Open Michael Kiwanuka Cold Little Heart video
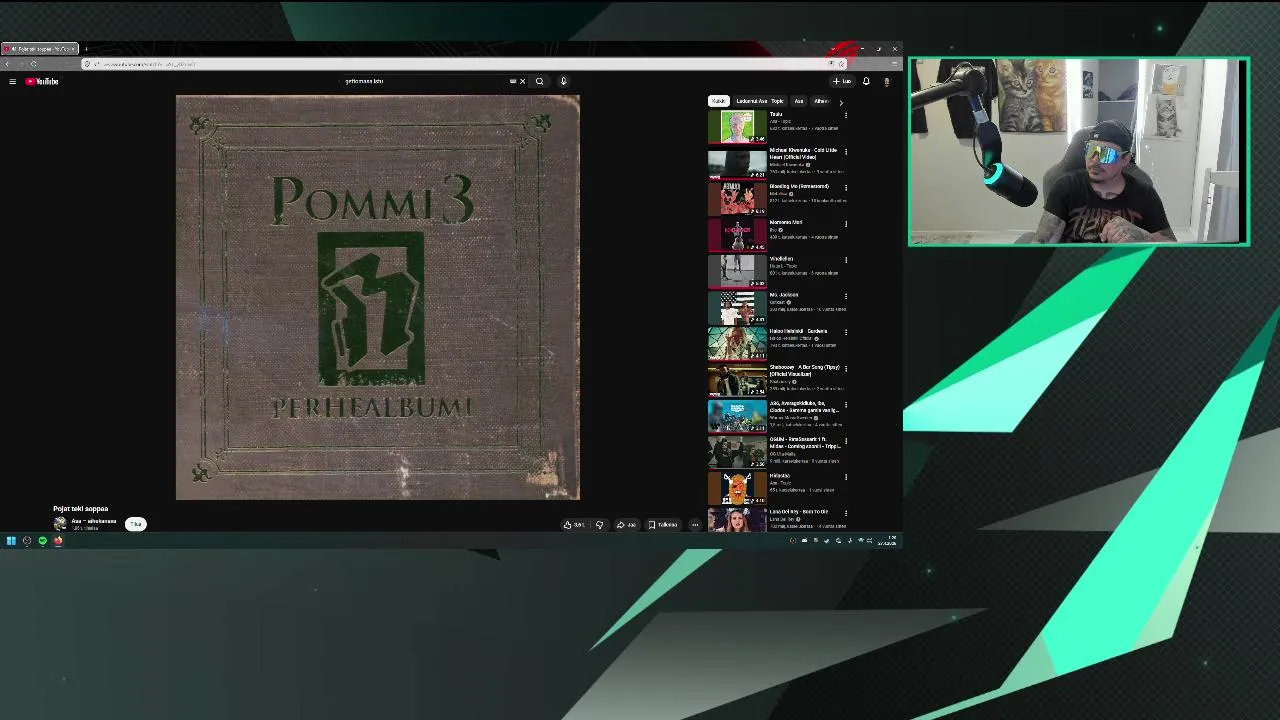Viewport: 1280px width, 720px height. [x=737, y=162]
